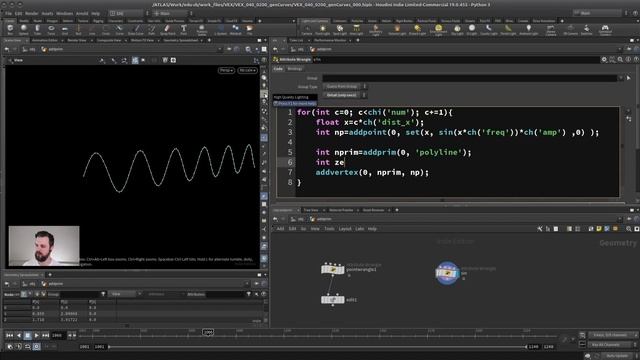Click the network editor wrench tools icon
640x360 pixels.
pos(540,229)
